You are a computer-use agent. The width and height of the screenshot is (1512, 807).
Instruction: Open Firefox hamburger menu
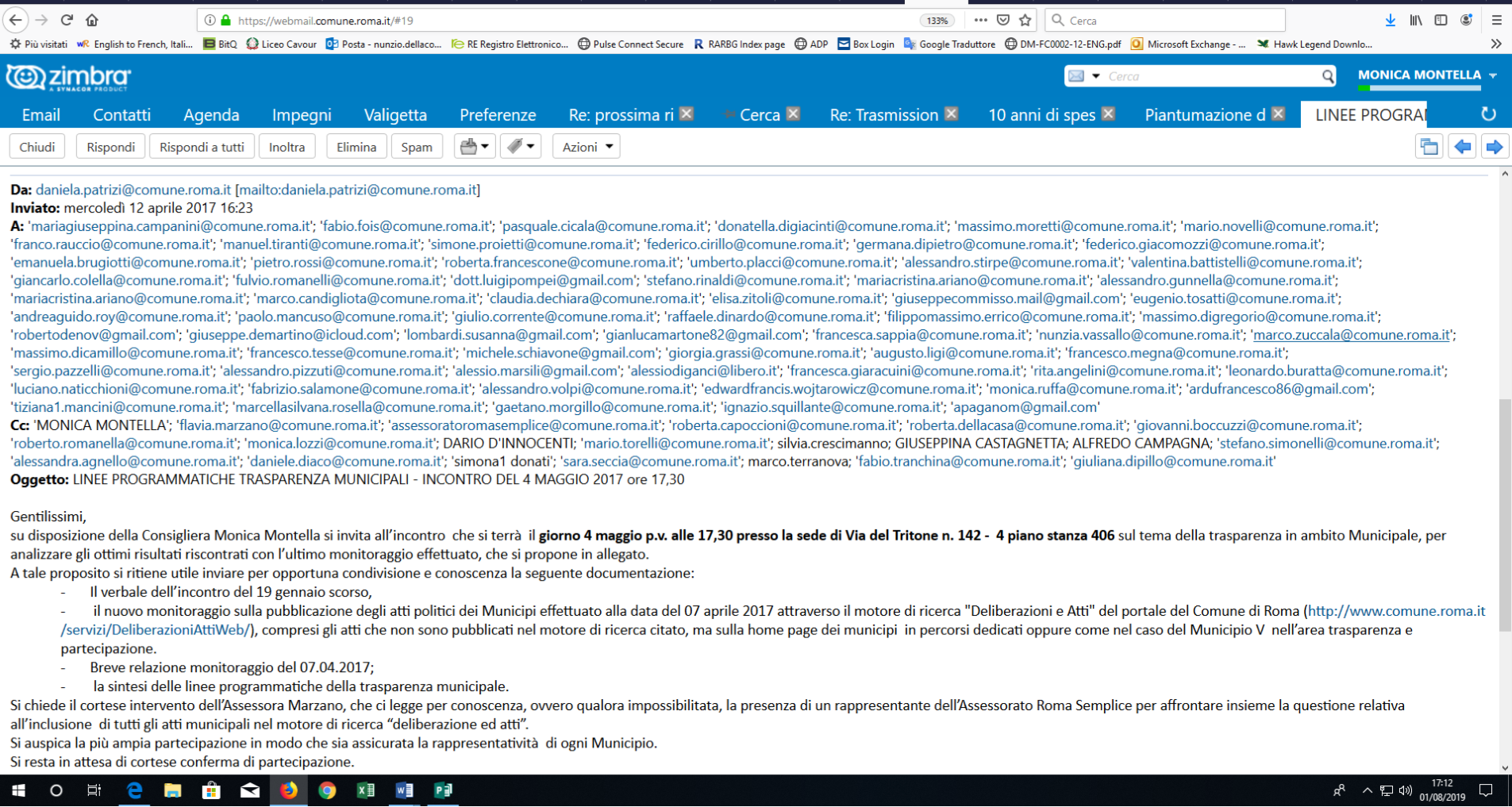tap(1496, 21)
